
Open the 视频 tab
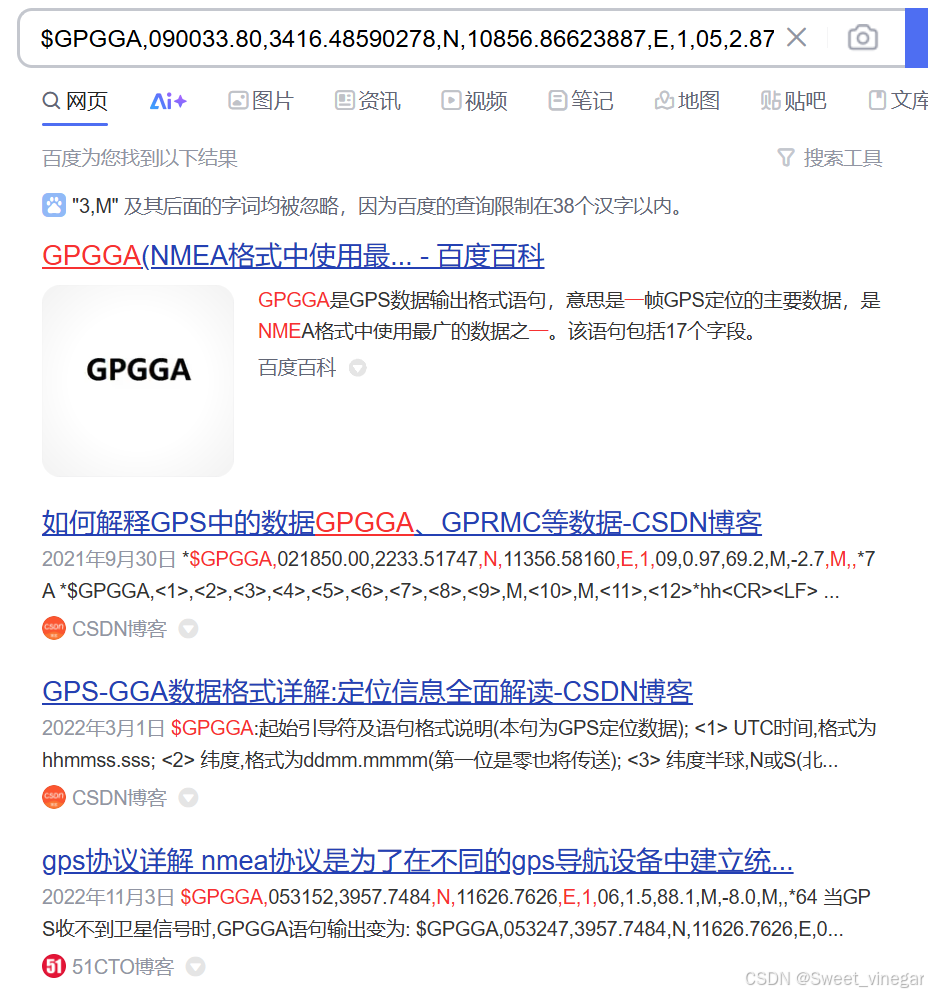click(x=474, y=101)
